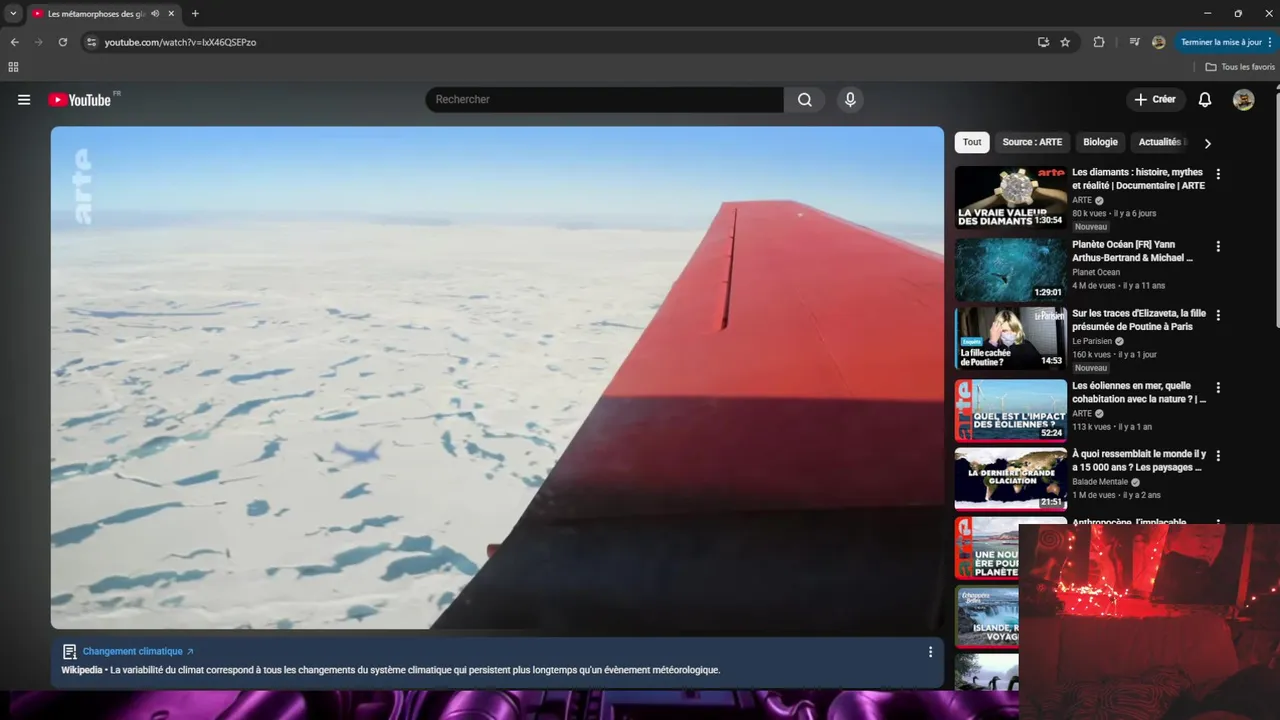Open options for À quoi ressemblait video
The height and width of the screenshot is (720, 1280).
pos(1218,455)
